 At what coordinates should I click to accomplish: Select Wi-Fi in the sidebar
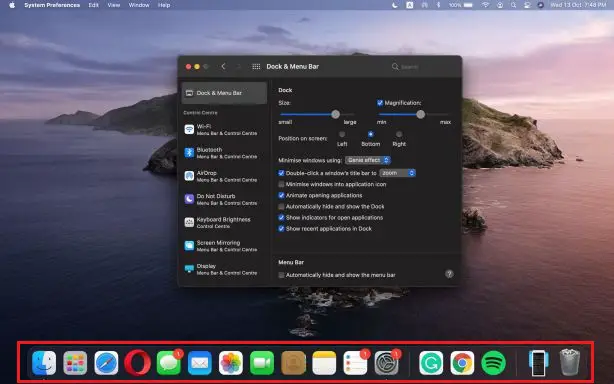[x=224, y=130]
